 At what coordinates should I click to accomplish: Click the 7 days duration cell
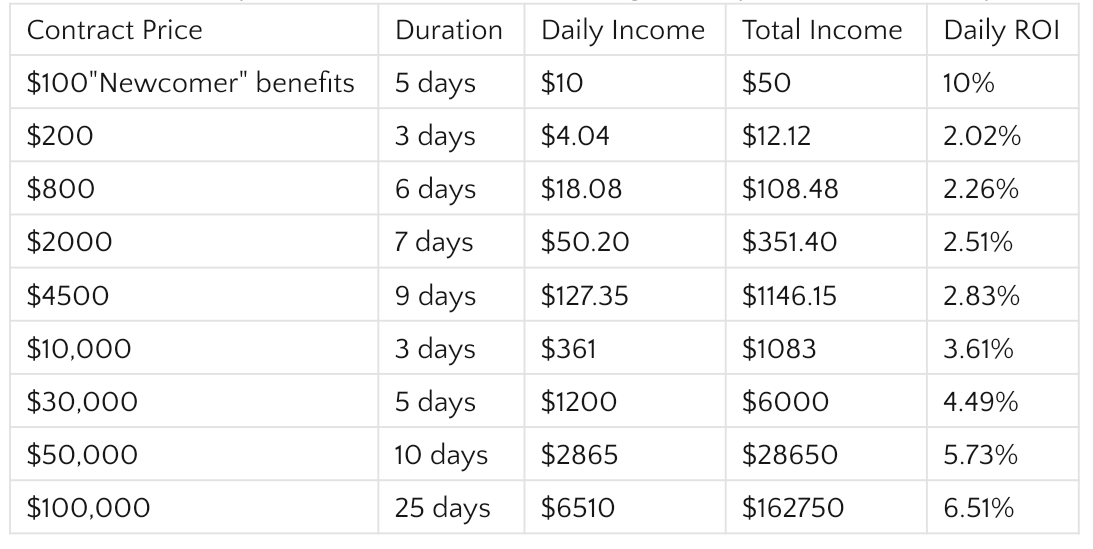[x=434, y=242]
